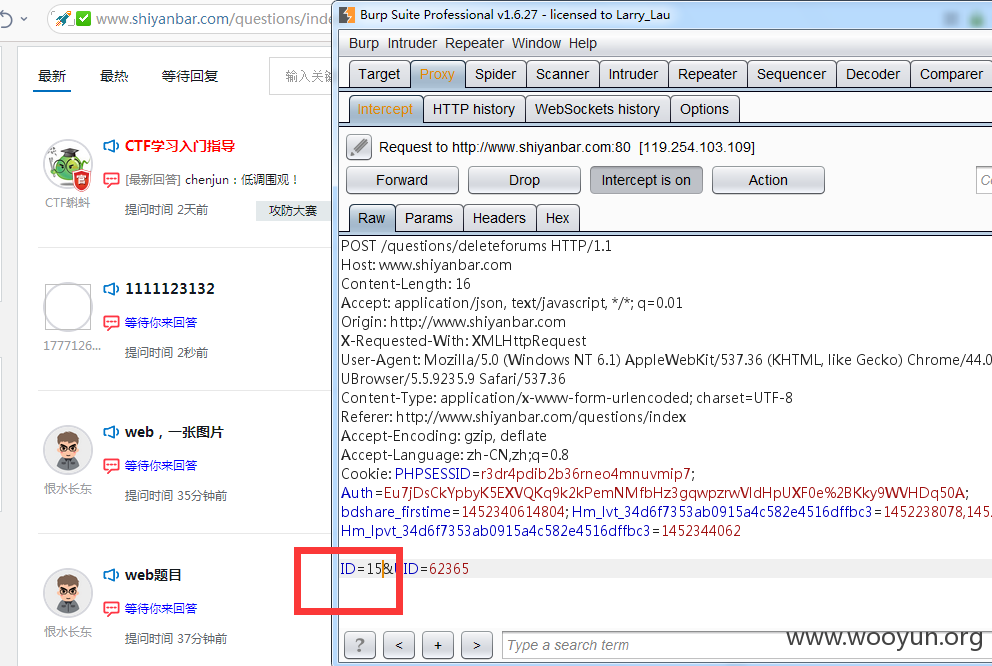The image size is (992, 666).
Task: Select the 最新 tab on the questions page
Action: (x=52, y=77)
